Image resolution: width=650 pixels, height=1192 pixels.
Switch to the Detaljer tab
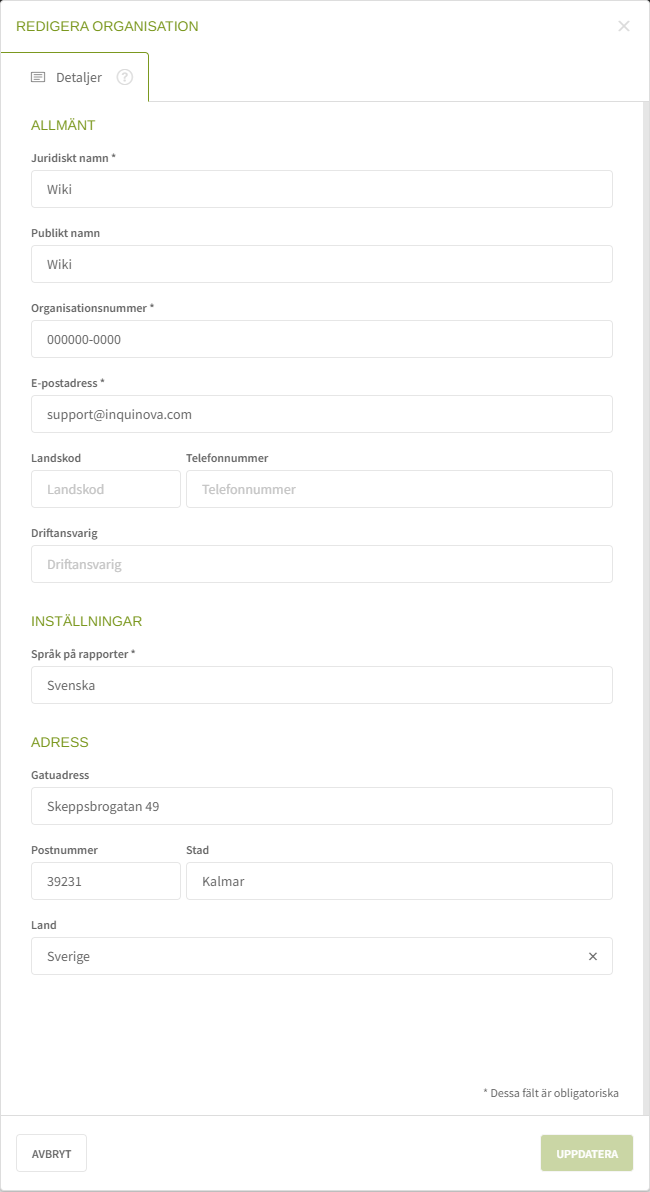[x=78, y=77]
